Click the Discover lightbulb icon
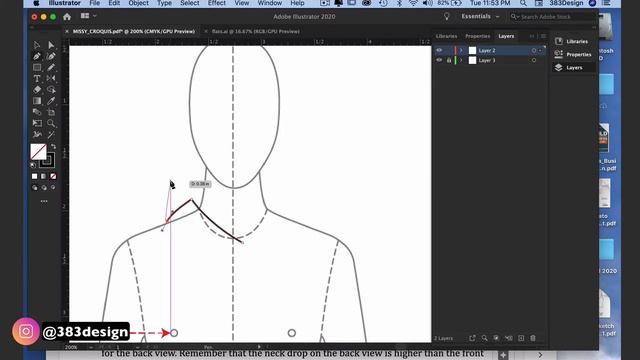Image resolution: width=640 pixels, height=360 pixels. coord(447,16)
